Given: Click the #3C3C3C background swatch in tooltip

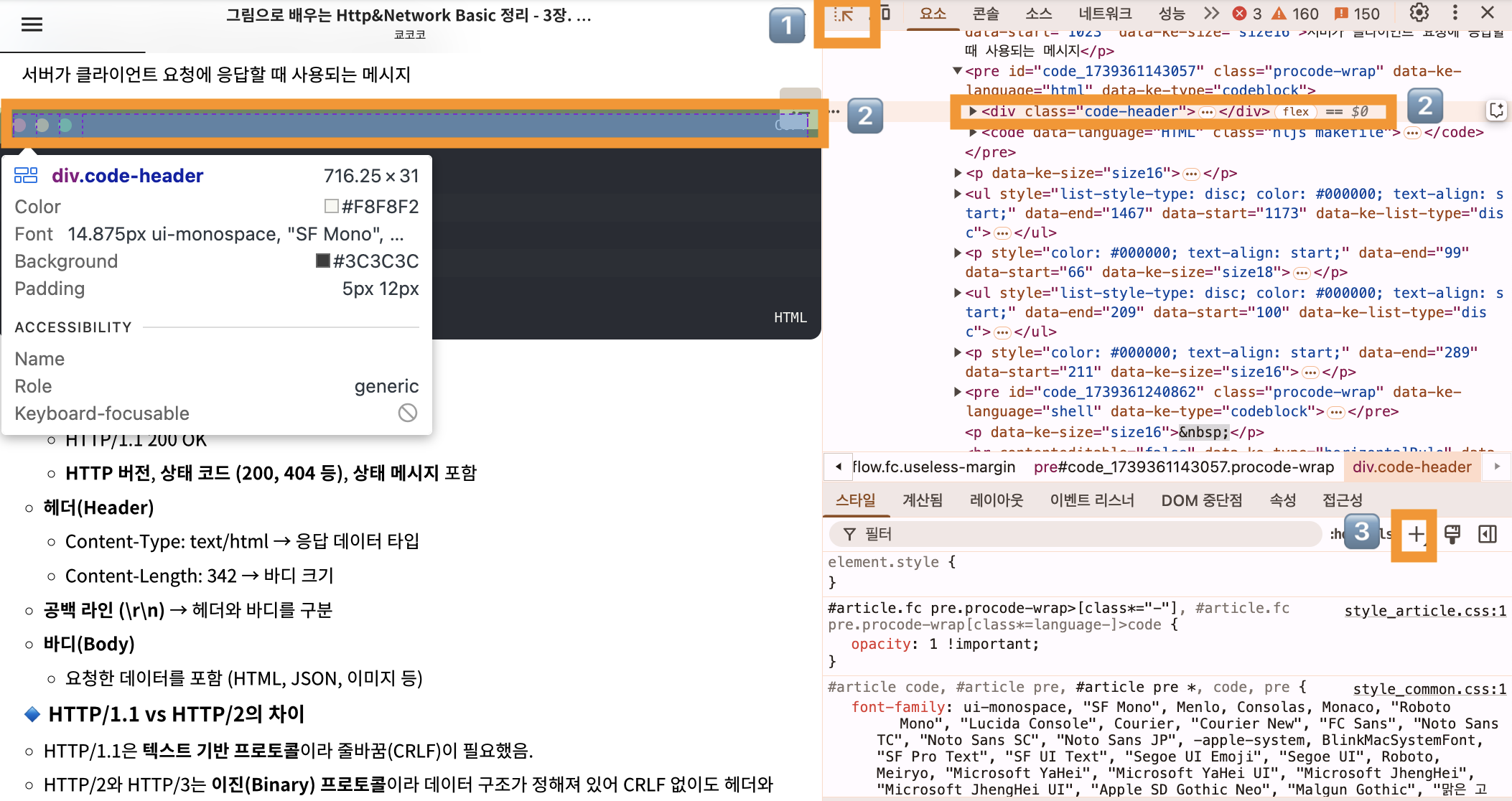Looking at the screenshot, I should [x=323, y=261].
